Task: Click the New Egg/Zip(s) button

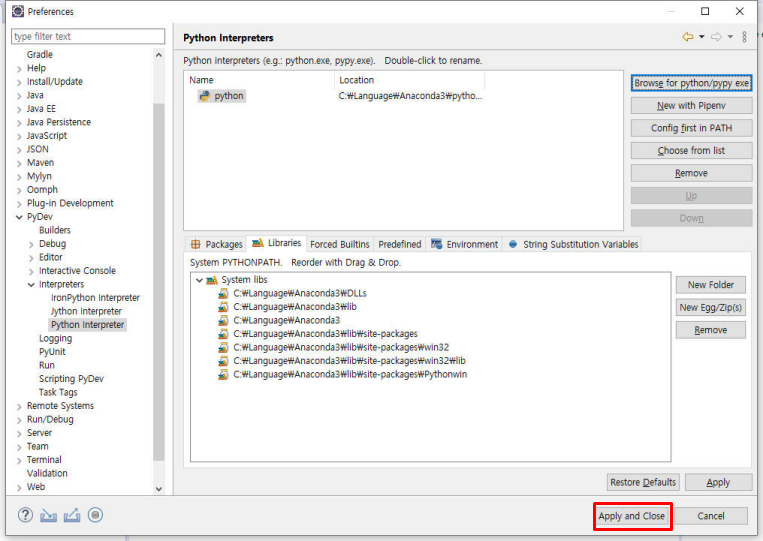Action: [710, 307]
